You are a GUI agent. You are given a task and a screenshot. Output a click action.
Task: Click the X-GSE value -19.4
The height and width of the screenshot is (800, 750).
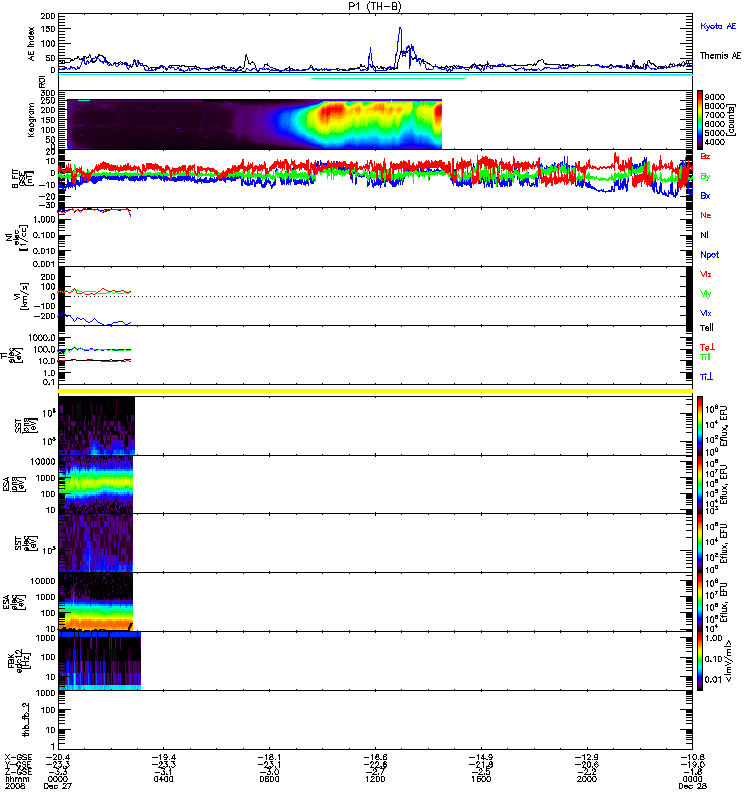coord(164,757)
